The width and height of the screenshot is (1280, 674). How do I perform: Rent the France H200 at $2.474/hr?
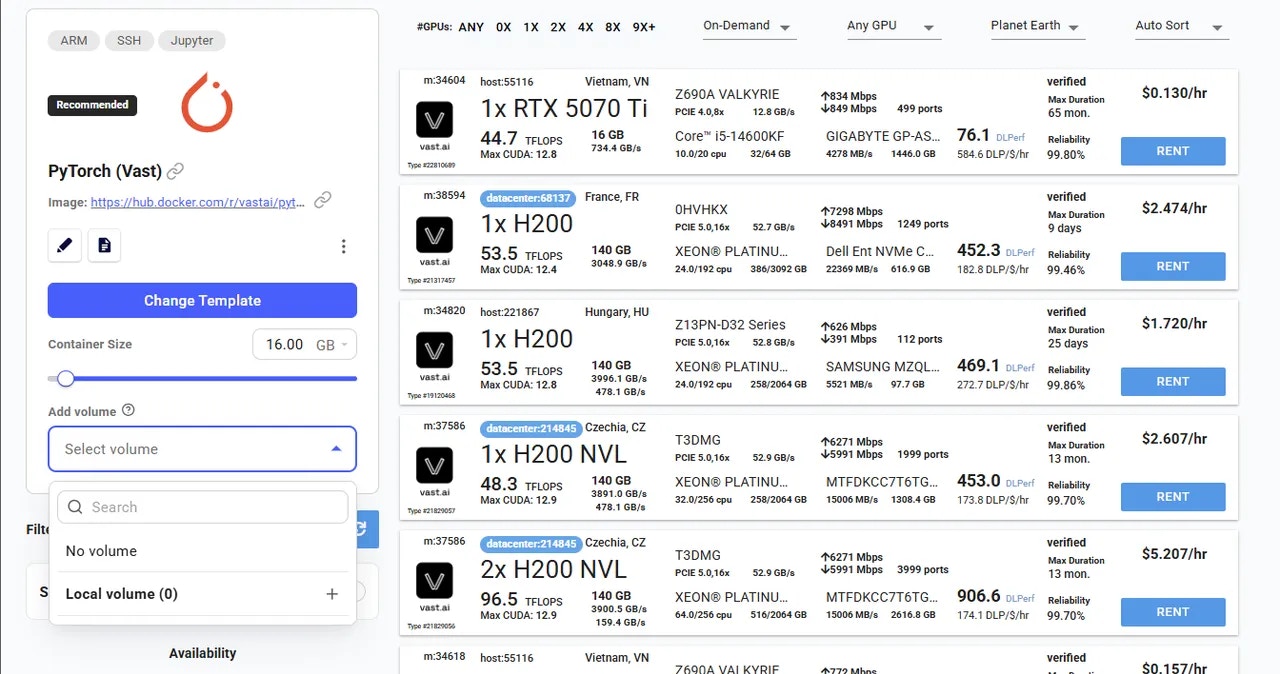(x=1173, y=266)
